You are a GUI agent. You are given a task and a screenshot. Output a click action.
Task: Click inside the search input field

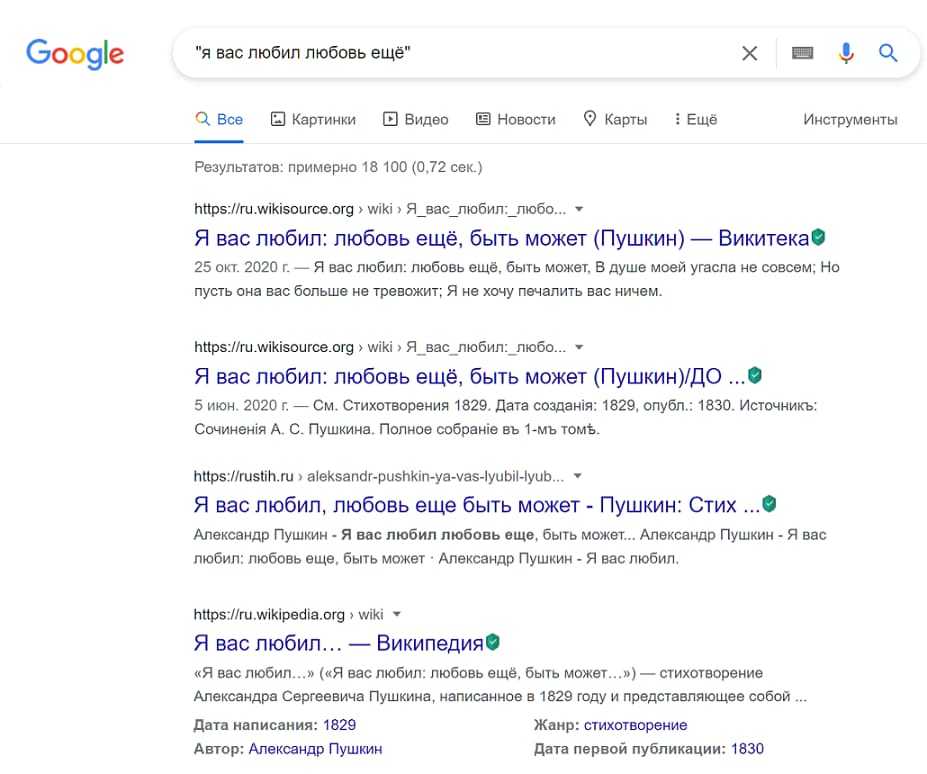tap(450, 53)
